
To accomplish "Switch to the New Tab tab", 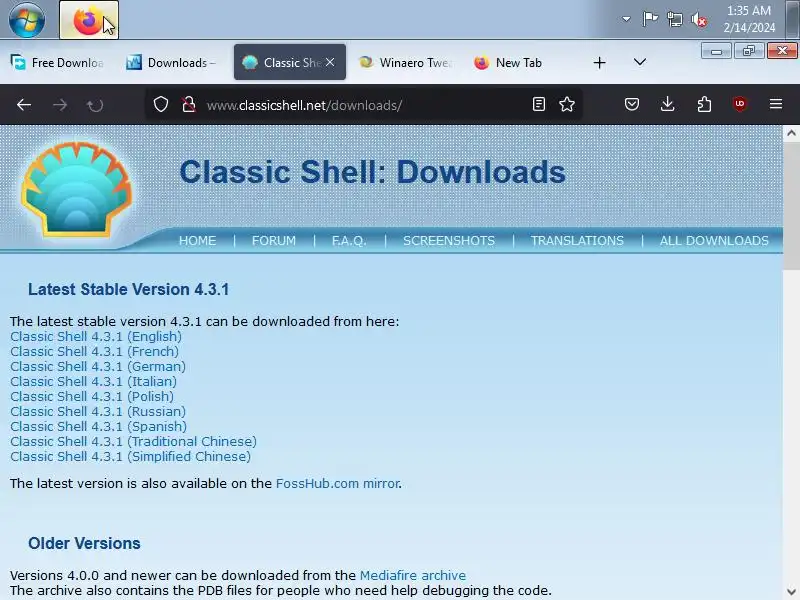I will [519, 63].
